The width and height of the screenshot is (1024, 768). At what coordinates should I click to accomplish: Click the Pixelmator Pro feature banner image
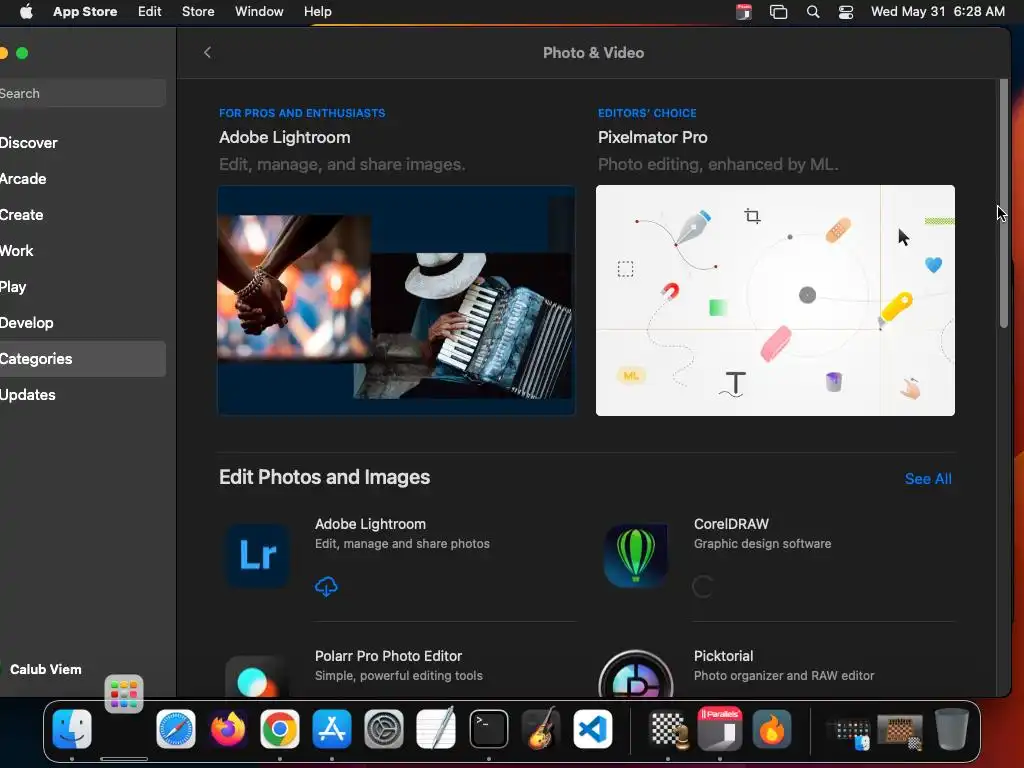[x=775, y=300]
